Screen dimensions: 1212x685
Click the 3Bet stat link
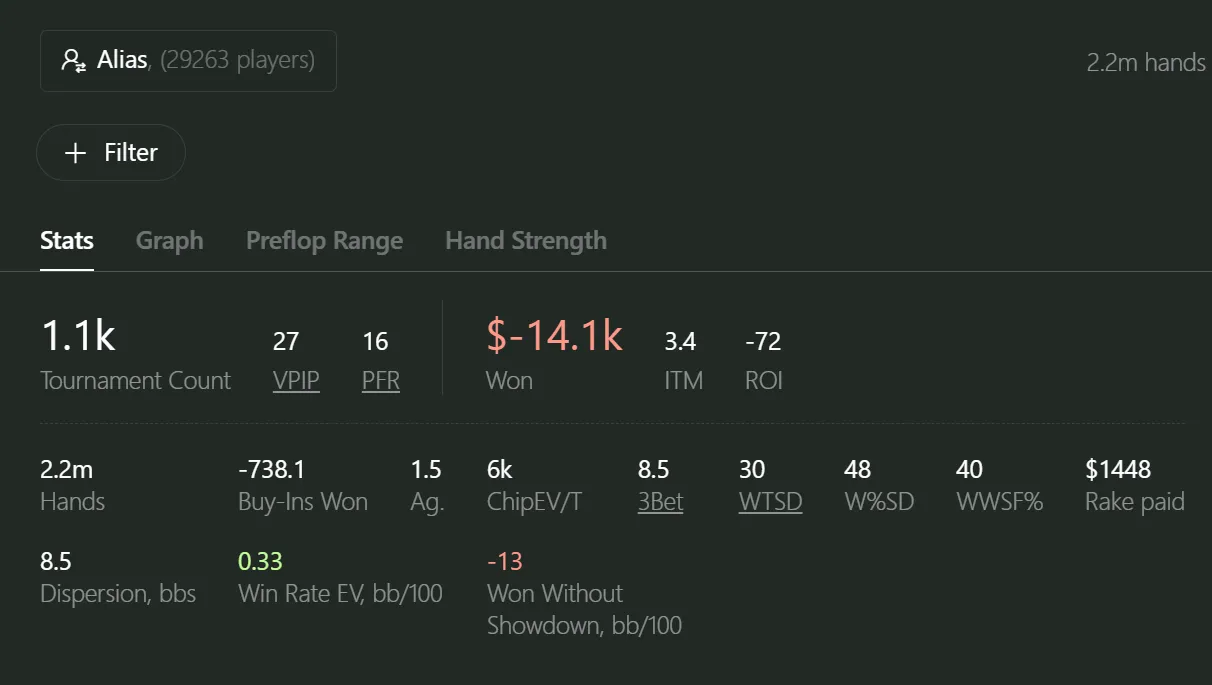point(660,502)
